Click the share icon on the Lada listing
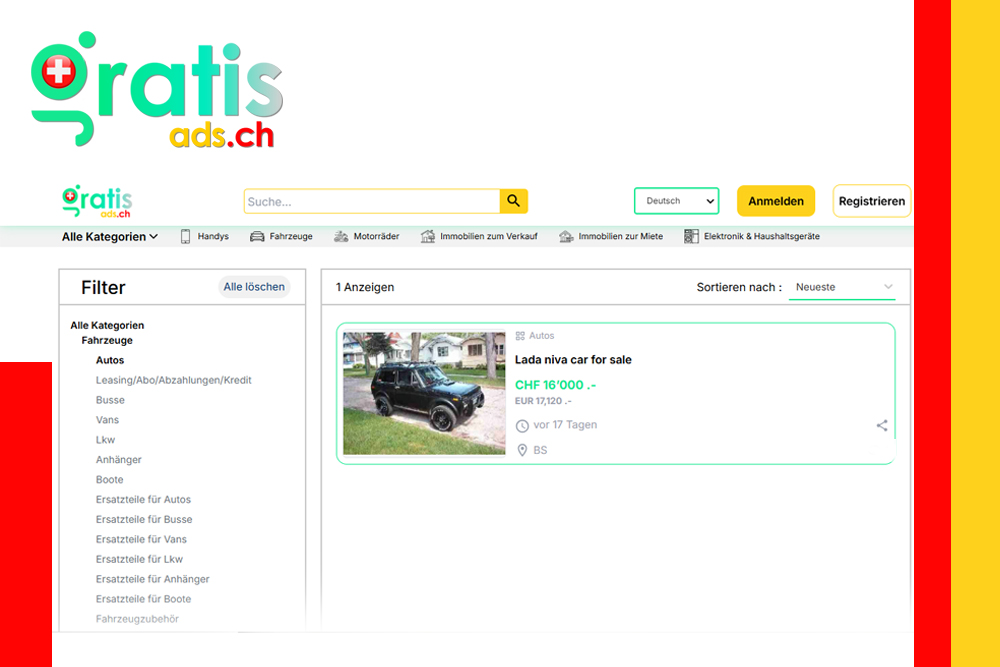Viewport: 1000px width, 667px height. [881, 424]
